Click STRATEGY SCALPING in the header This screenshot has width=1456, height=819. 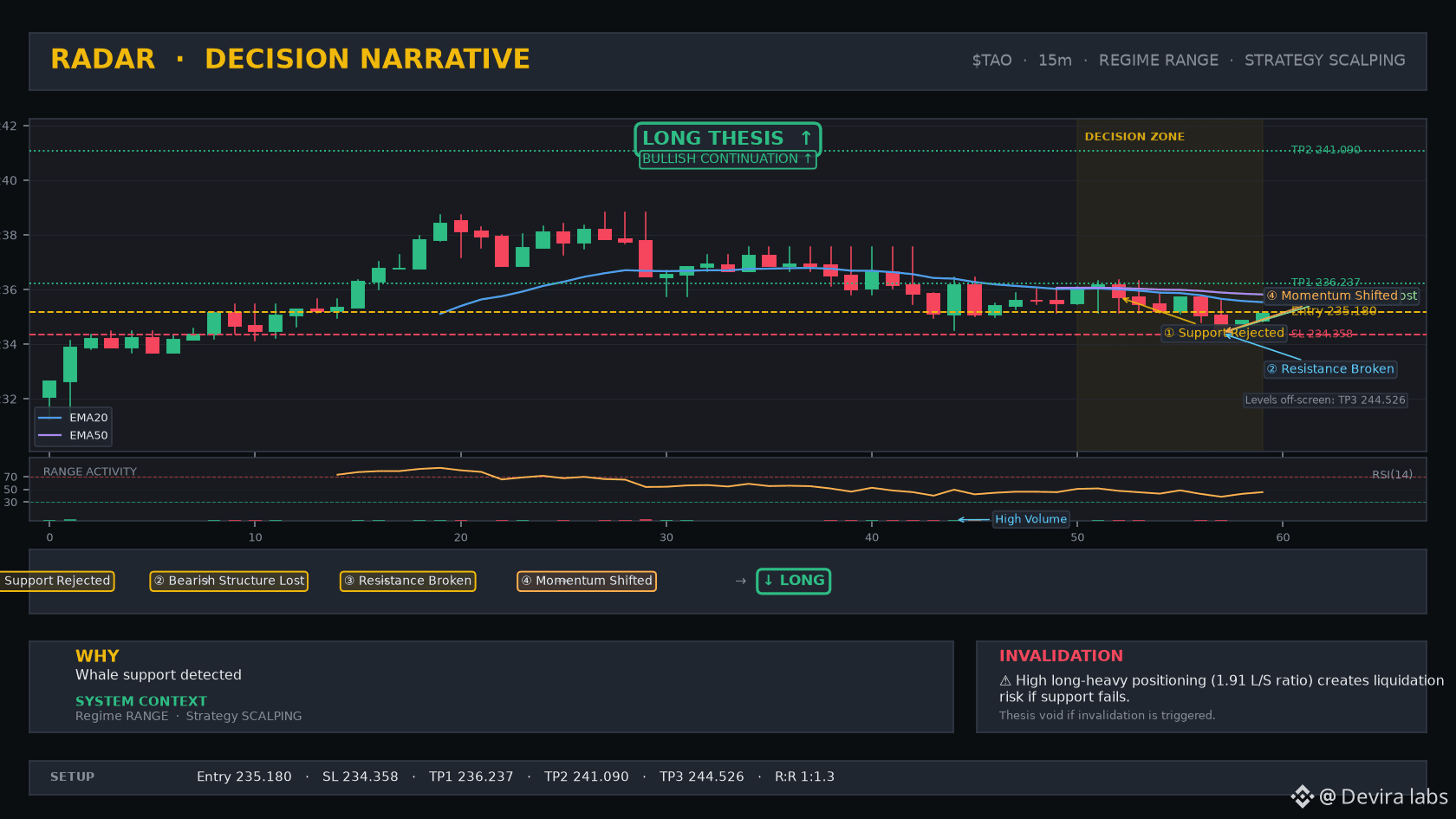[1324, 61]
